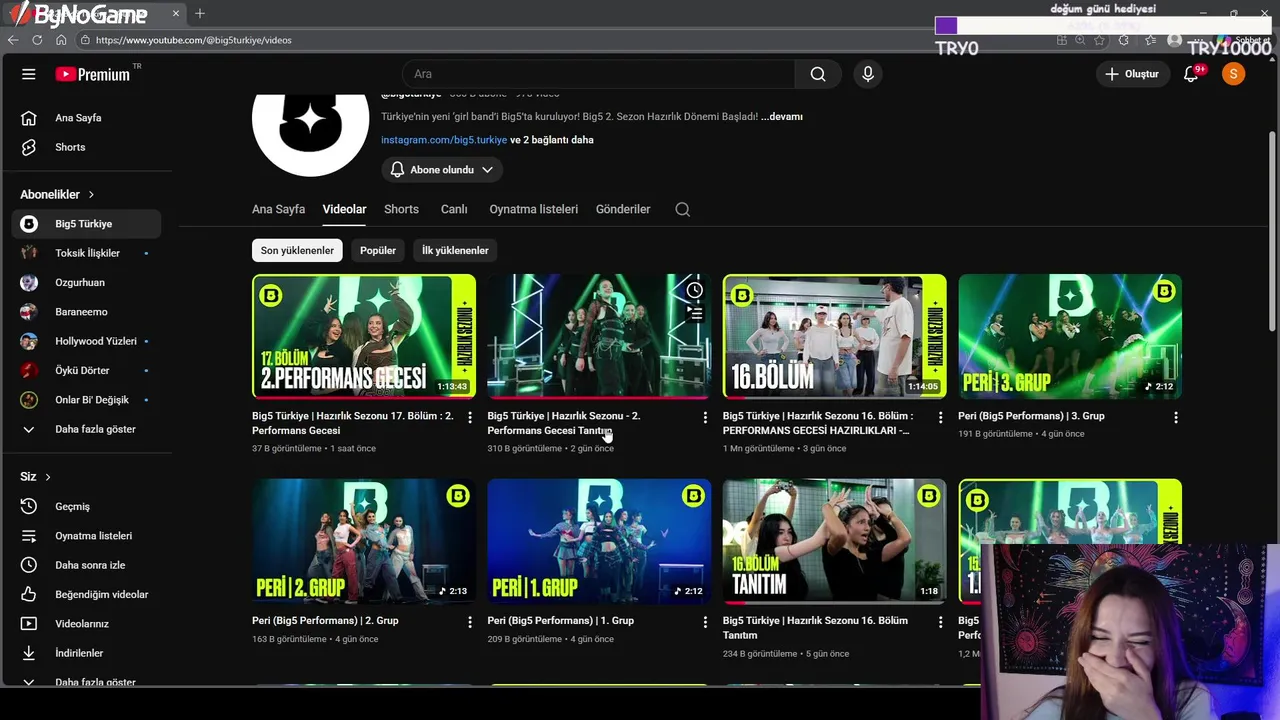Image resolution: width=1280 pixels, height=720 pixels.
Task: Open Abone olundu subscription dropdown
Action: 442,170
